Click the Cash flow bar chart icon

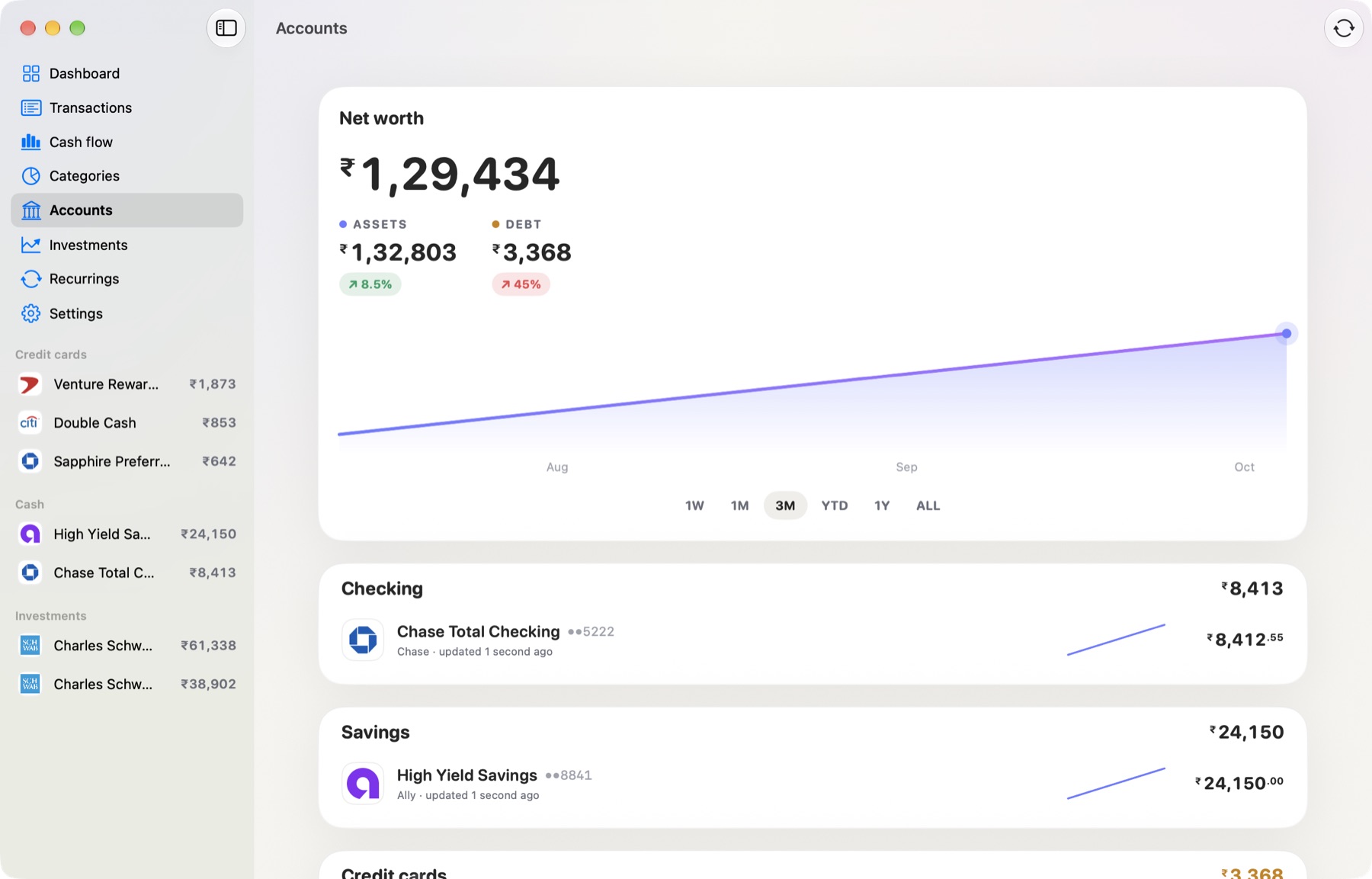tap(30, 142)
